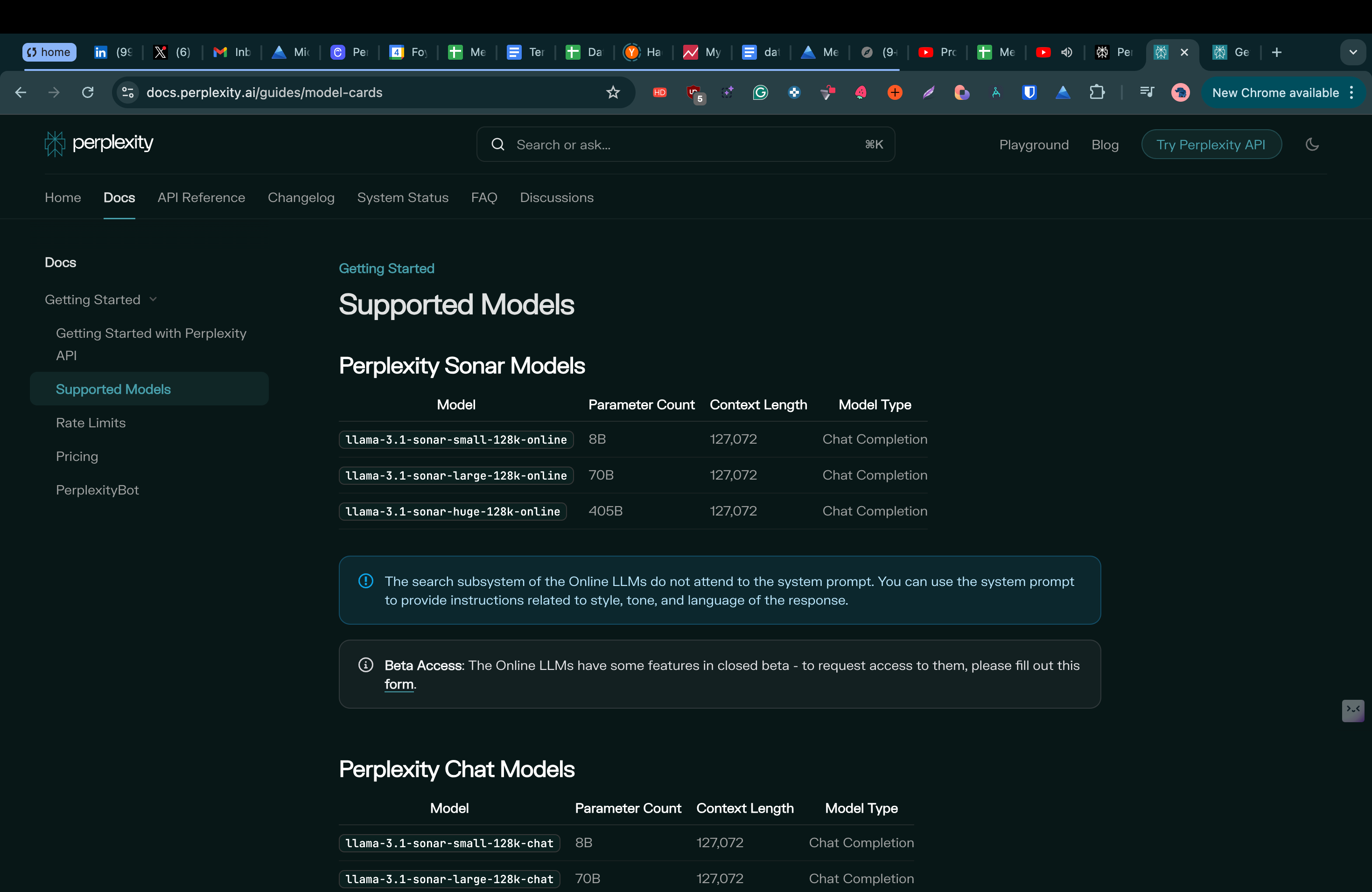
Task: Open the Blog link
Action: click(x=1105, y=145)
